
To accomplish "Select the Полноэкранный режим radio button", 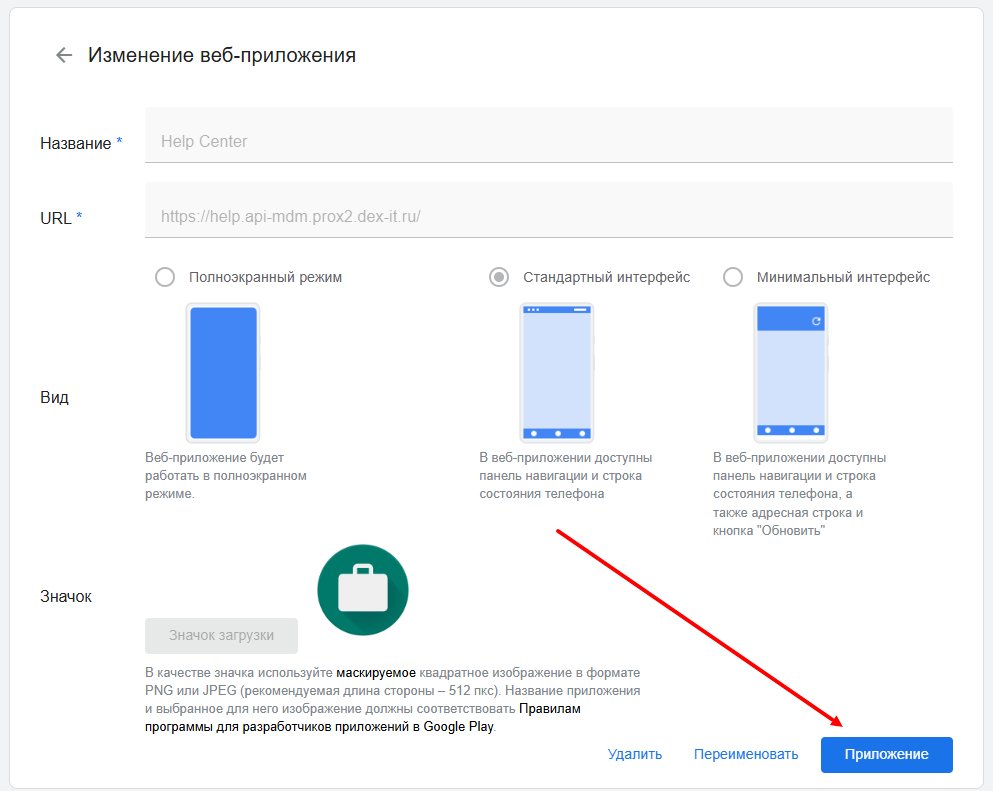I will (x=165, y=277).
